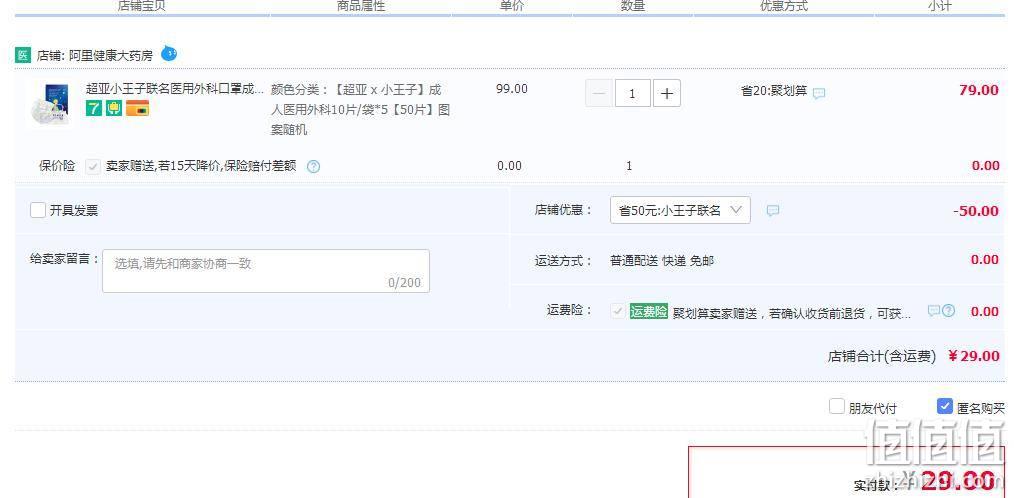
Task: Click comment icon beside shop discount dropdown
Action: 772,210
